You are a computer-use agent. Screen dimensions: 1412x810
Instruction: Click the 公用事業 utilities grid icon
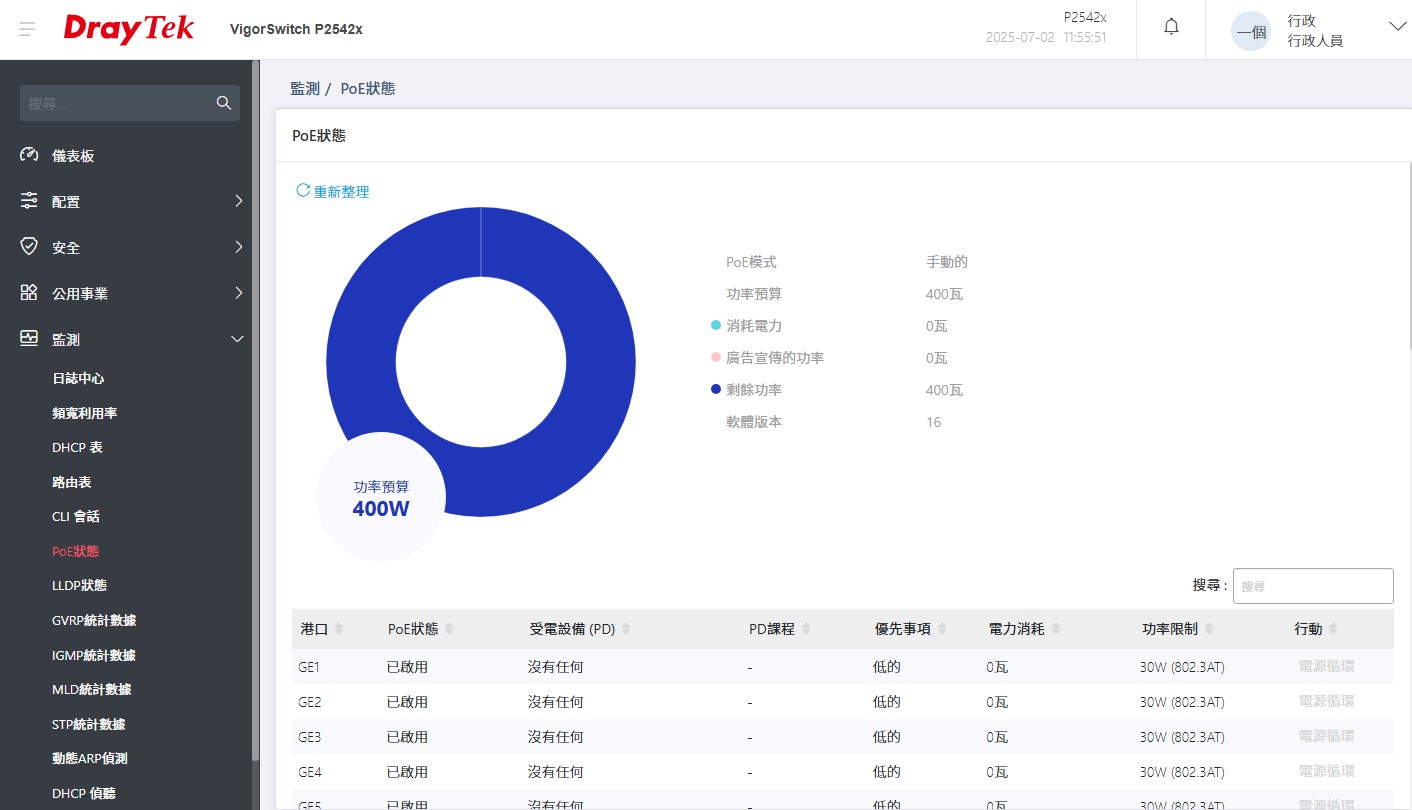tap(29, 293)
